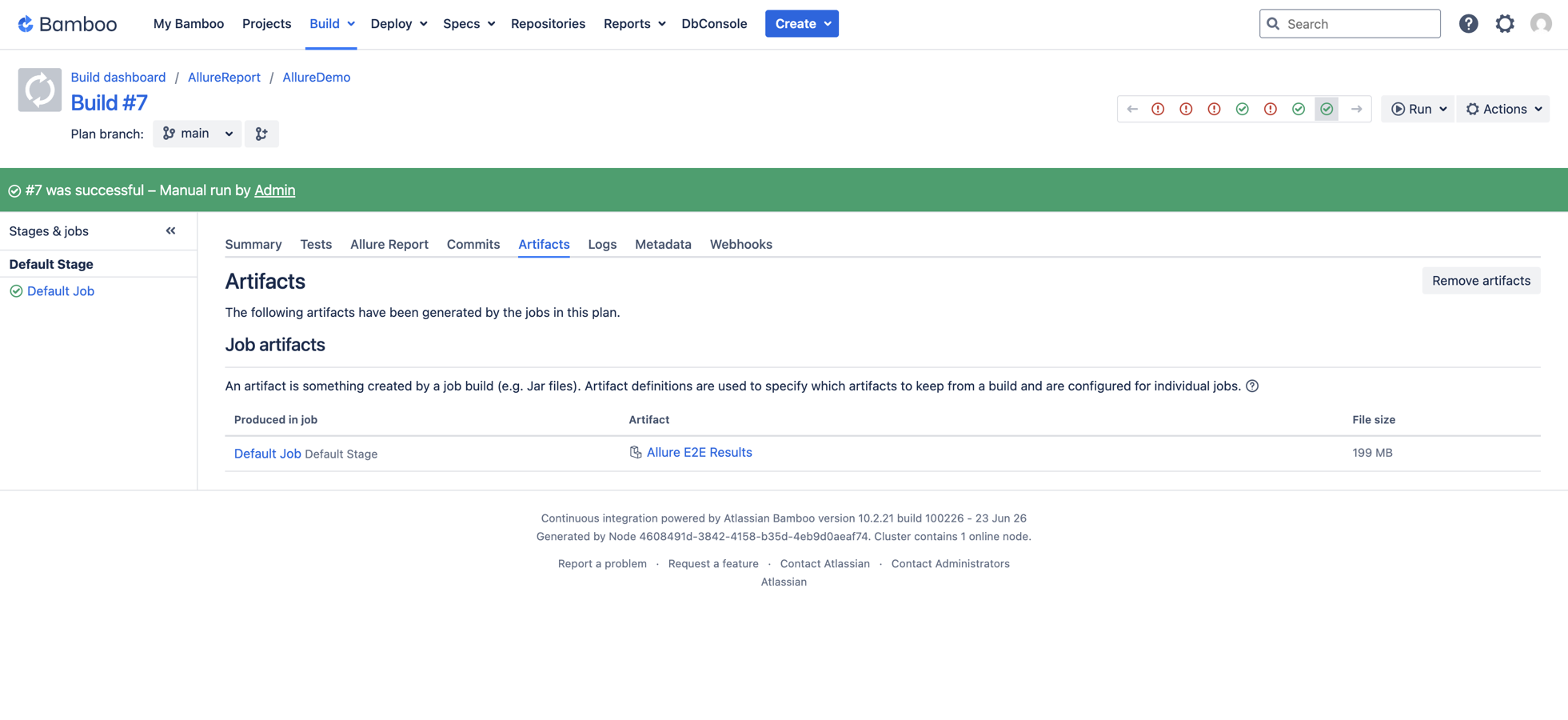Image resolution: width=1568 pixels, height=720 pixels.
Task: Expand the Deploy menu
Action: pyautogui.click(x=398, y=24)
